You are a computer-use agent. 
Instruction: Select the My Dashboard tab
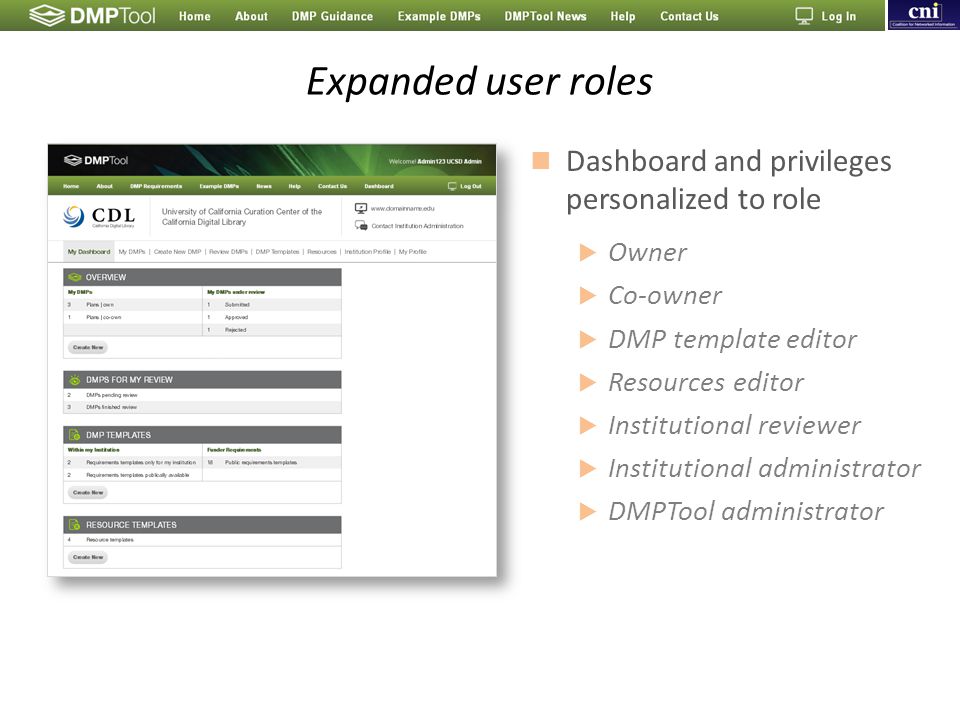tap(89, 252)
